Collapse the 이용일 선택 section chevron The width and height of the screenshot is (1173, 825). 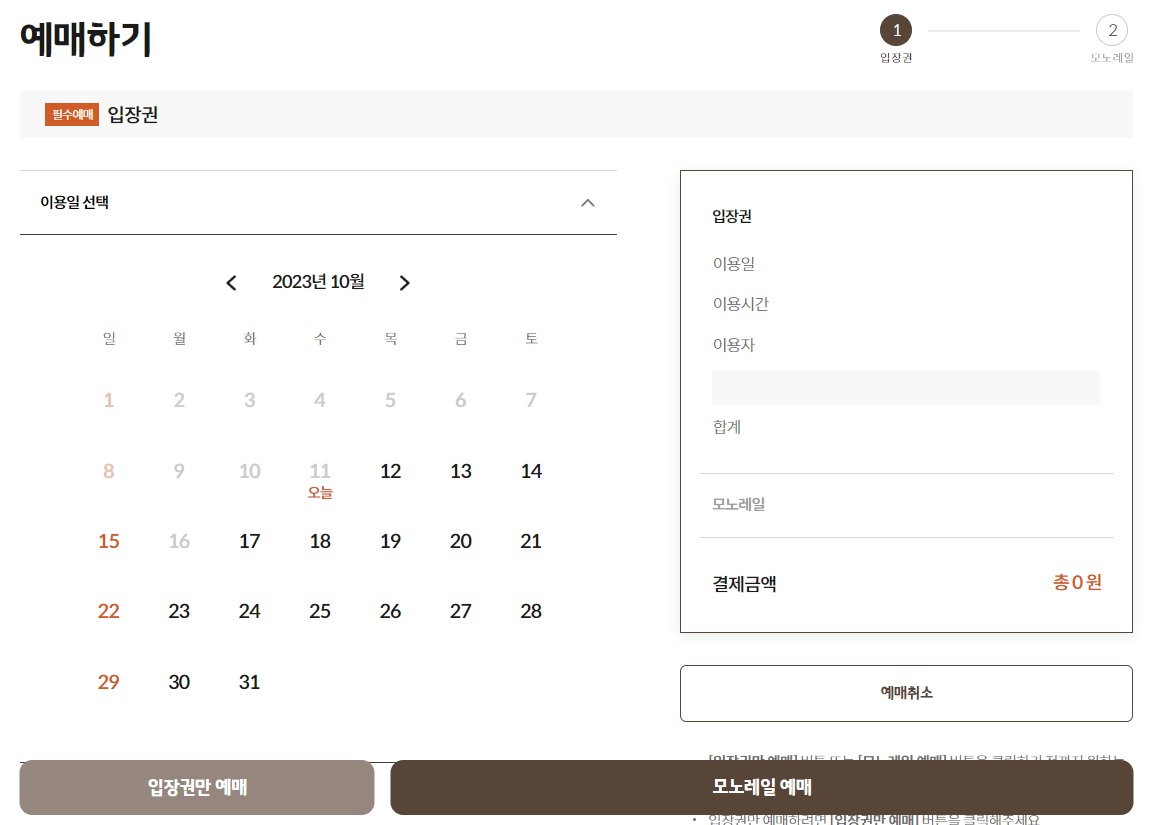588,203
